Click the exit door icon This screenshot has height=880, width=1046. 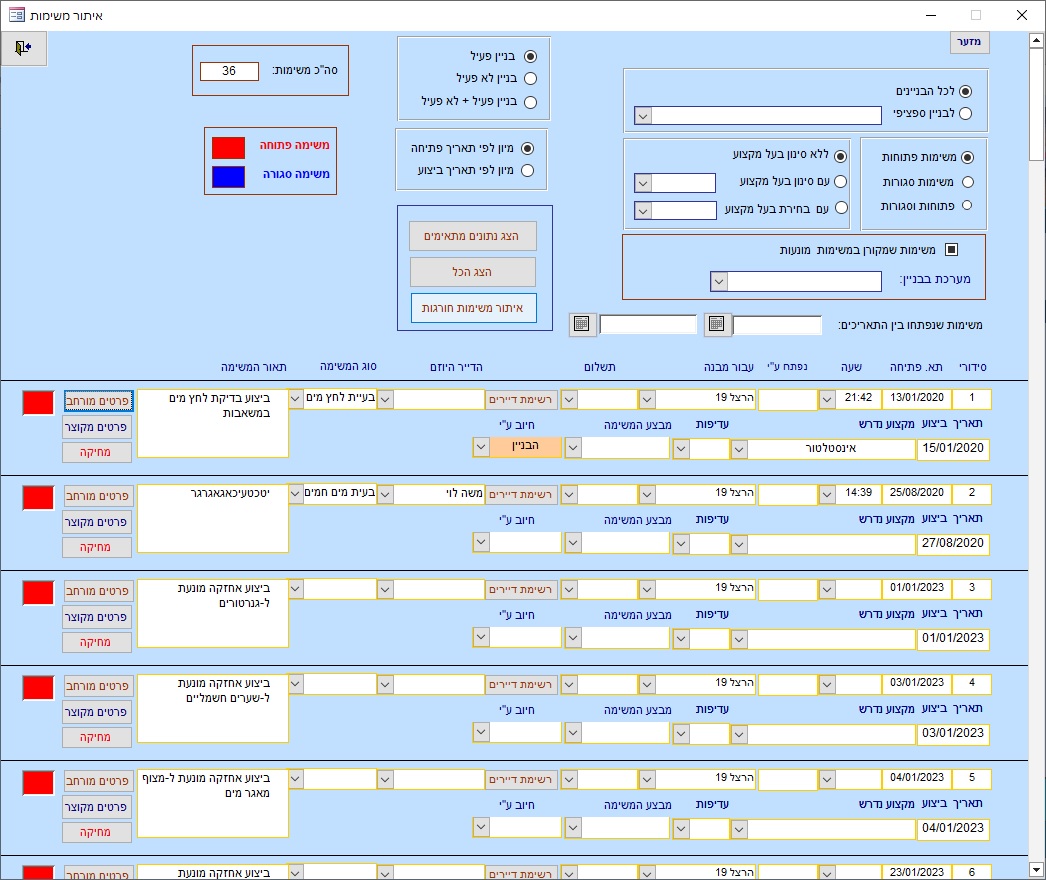pyautogui.click(x=23, y=47)
